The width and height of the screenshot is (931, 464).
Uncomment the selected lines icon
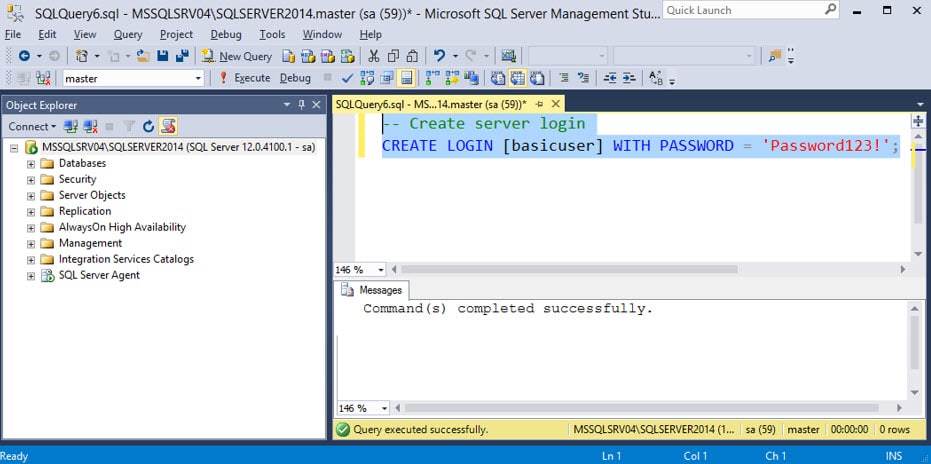click(584, 77)
